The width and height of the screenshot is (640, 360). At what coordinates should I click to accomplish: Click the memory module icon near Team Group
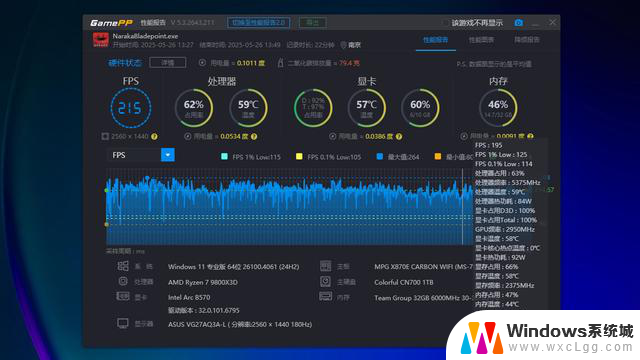point(325,297)
